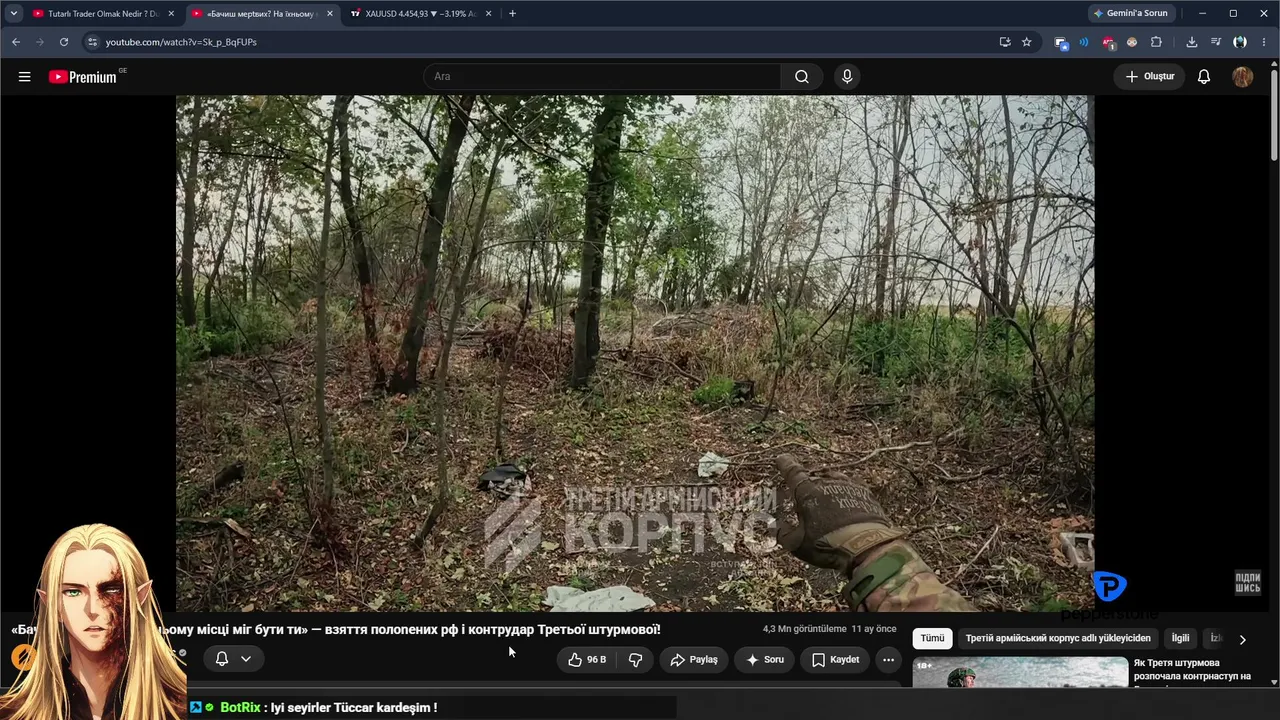
Task: Open the Extensions puzzle menu
Action: point(1156,42)
